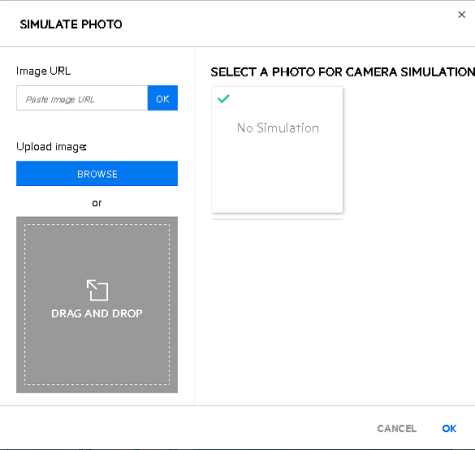Click the empty photo gallery area
The height and width of the screenshot is (450, 475).
(337, 310)
